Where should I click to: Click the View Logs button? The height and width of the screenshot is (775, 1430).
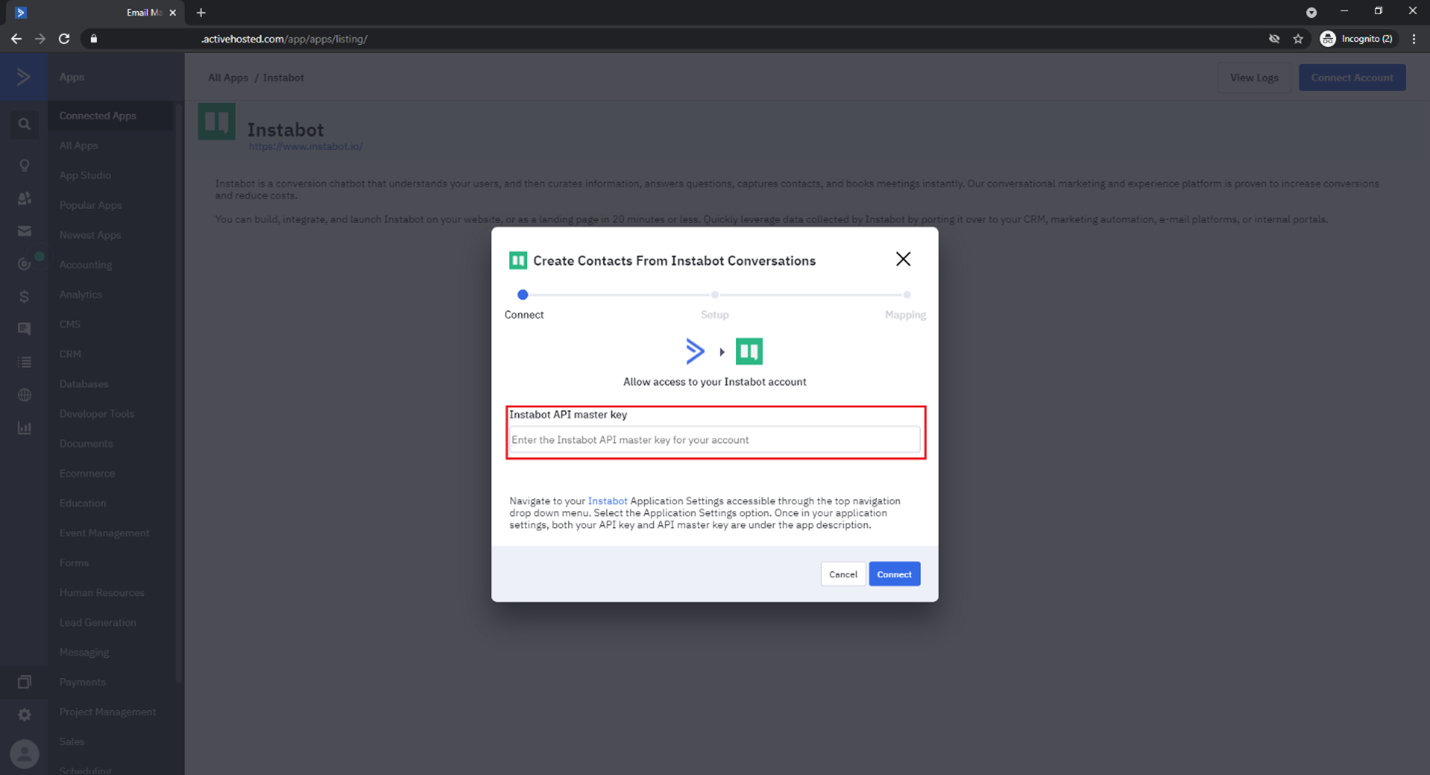point(1254,77)
